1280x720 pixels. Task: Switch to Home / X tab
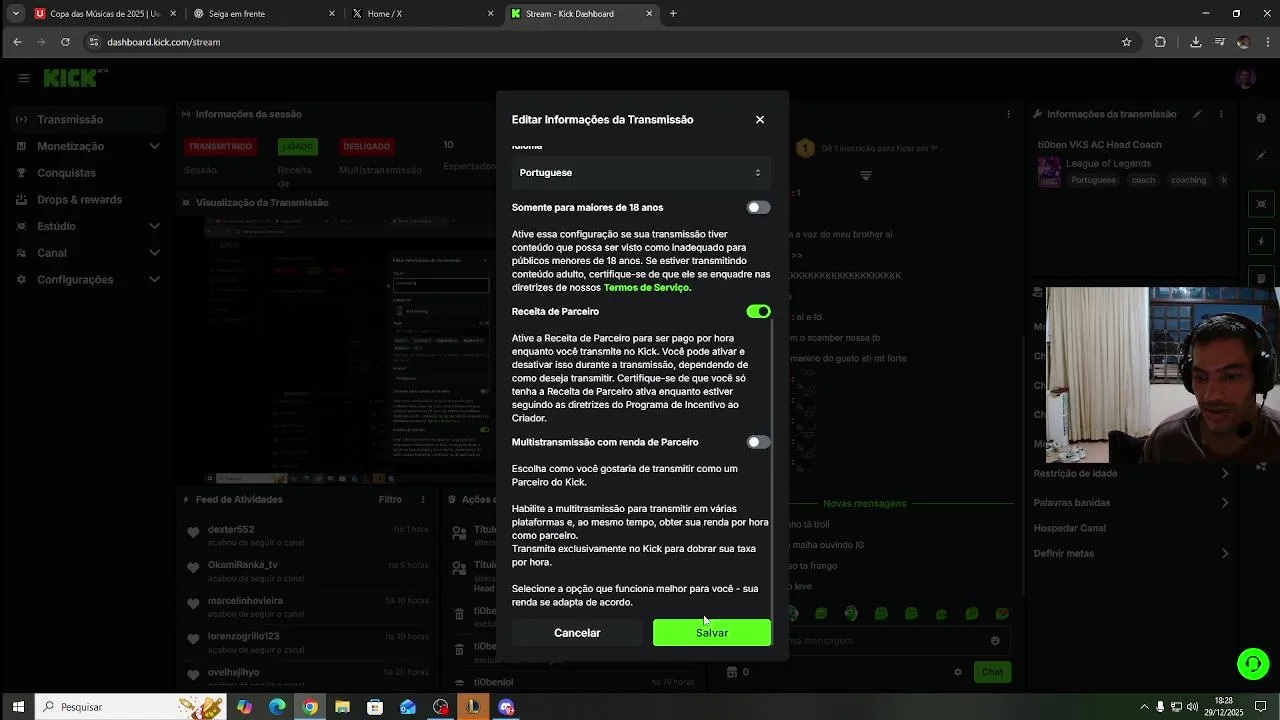pyautogui.click(x=422, y=14)
